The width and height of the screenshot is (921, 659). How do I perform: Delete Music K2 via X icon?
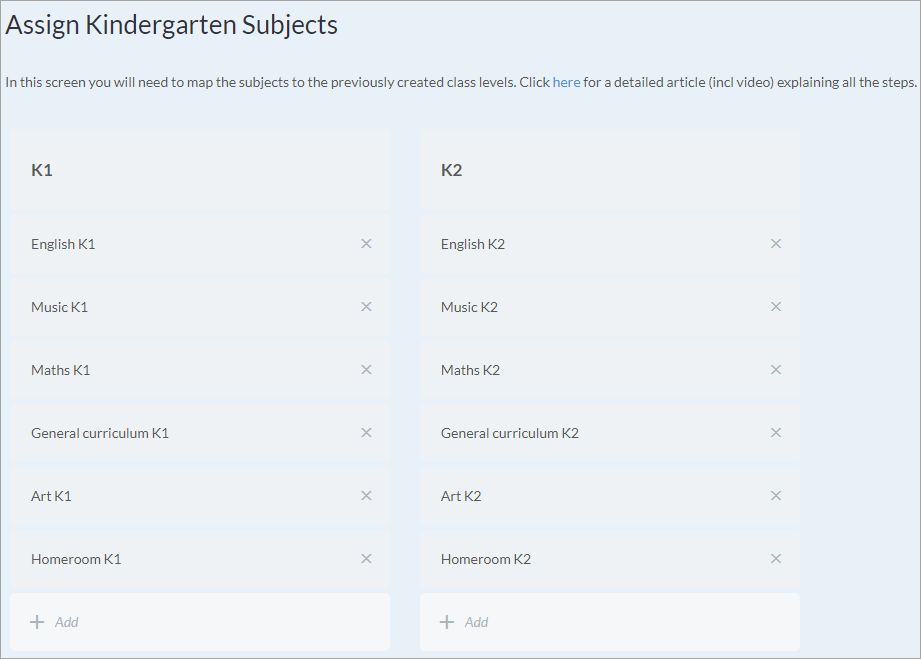click(776, 307)
